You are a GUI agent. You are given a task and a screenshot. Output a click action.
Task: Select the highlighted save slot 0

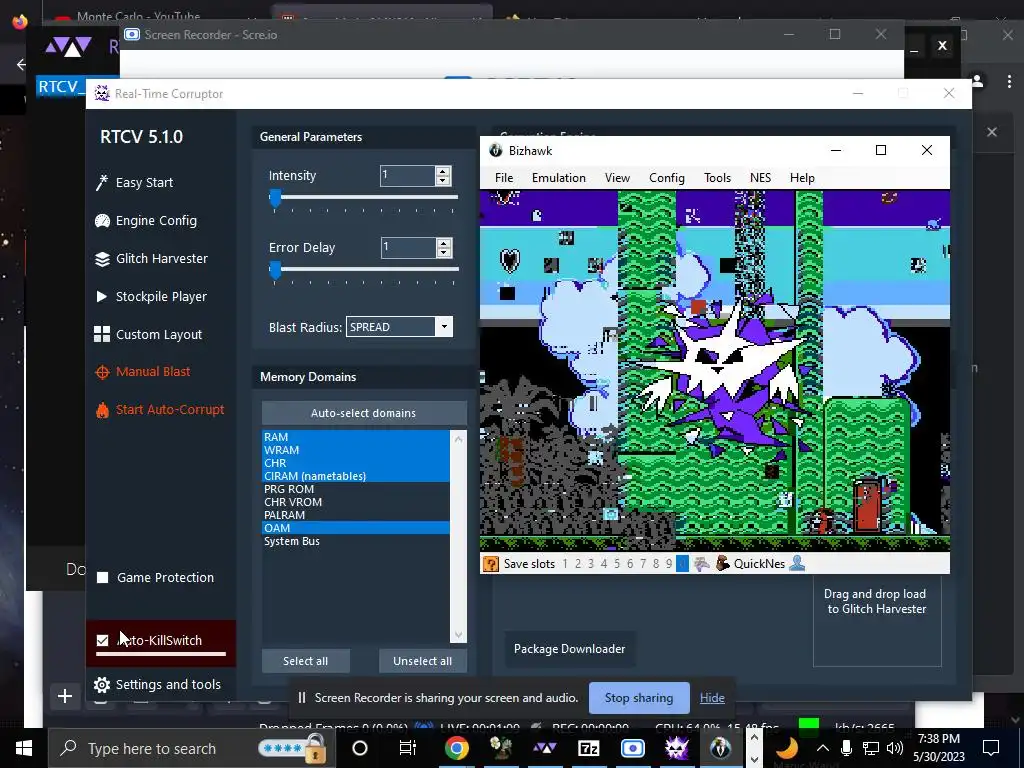(682, 564)
